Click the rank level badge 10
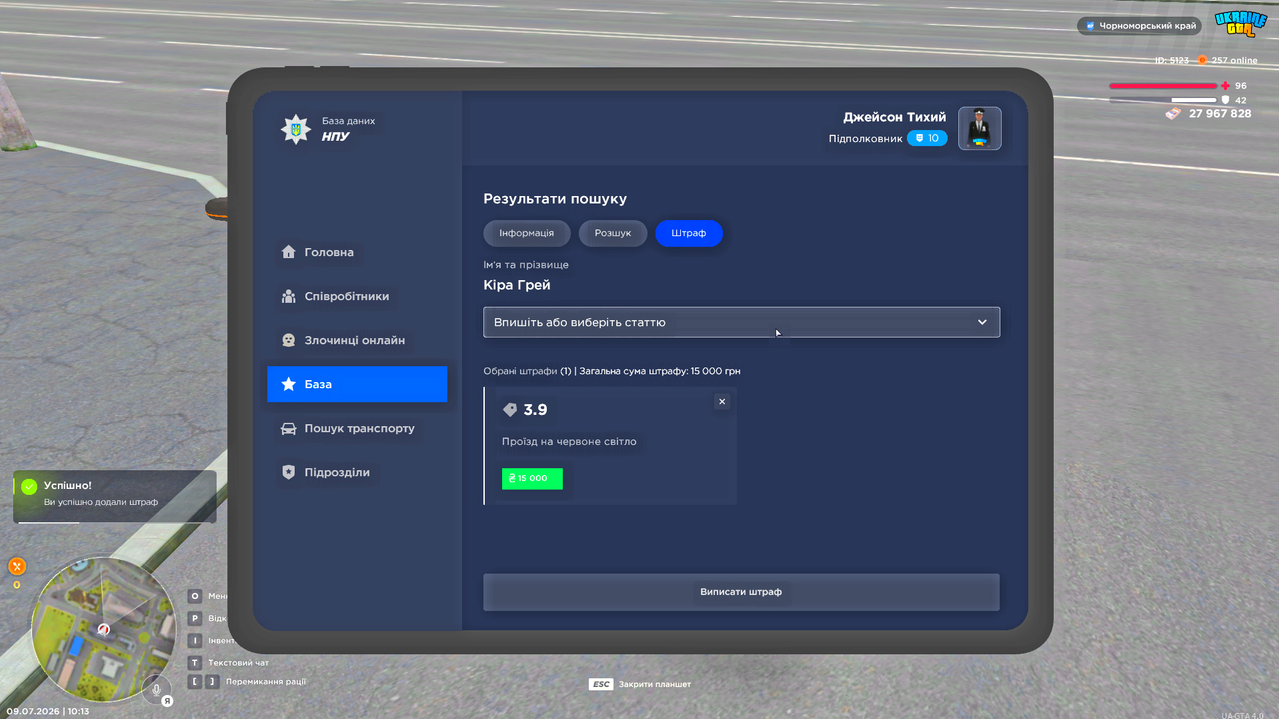Viewport: 1279px width, 719px height. (927, 138)
